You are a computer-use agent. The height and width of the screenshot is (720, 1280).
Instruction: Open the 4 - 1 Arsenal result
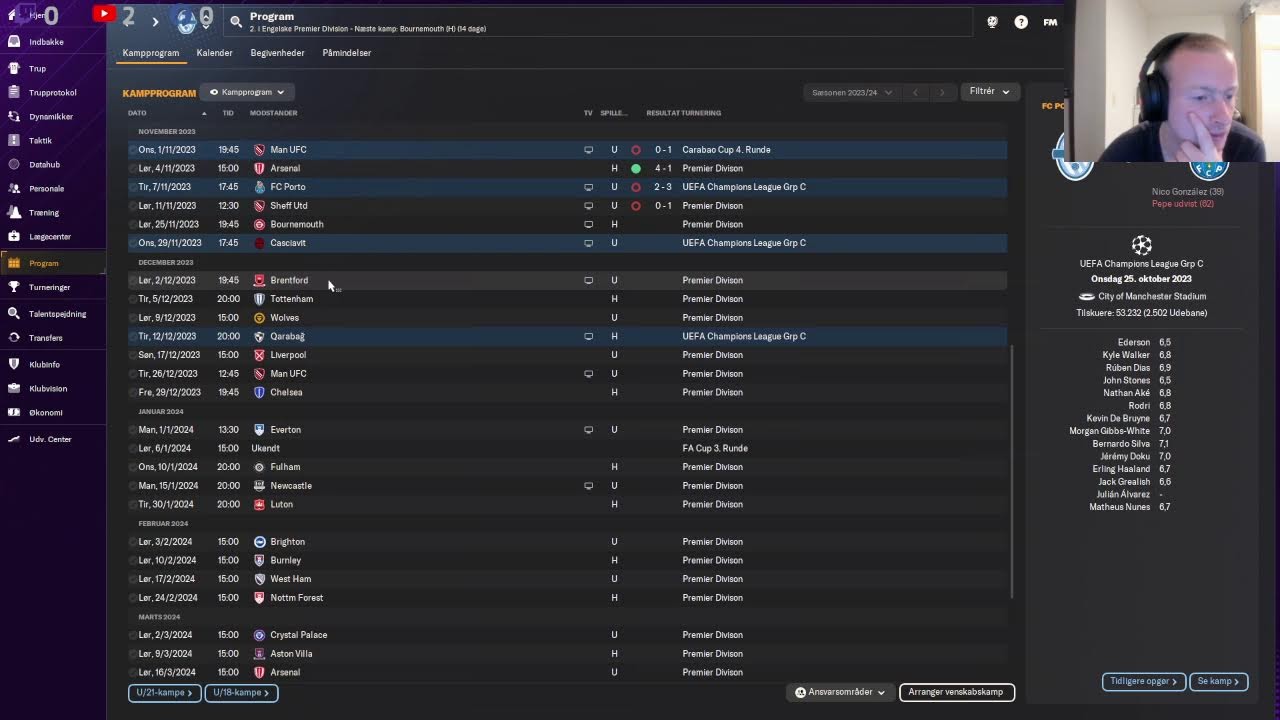pos(663,168)
